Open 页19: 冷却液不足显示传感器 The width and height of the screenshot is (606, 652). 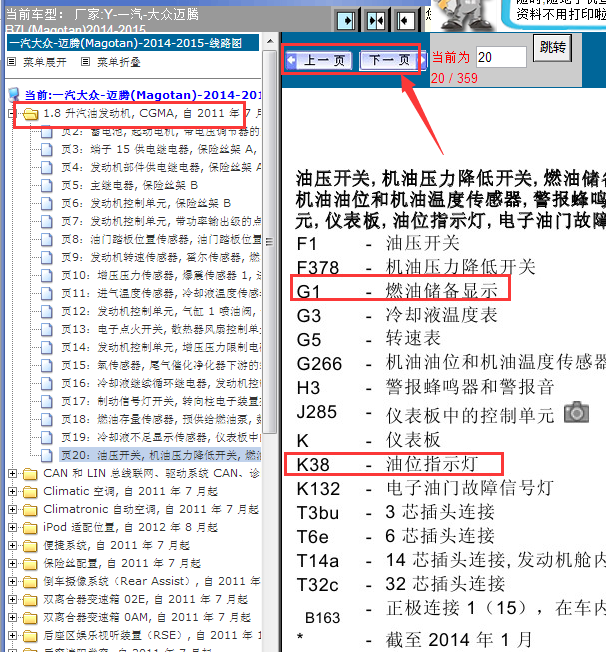pos(161,437)
